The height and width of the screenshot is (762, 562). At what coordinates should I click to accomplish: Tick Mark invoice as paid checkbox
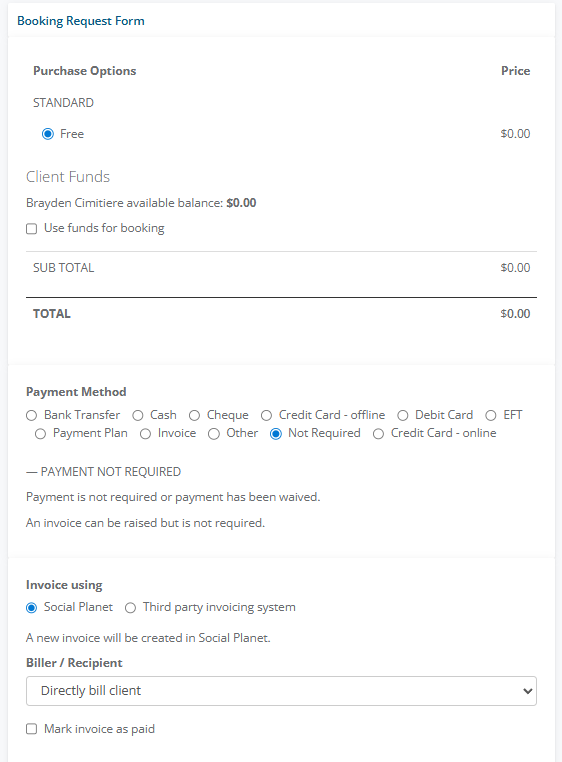(32, 729)
